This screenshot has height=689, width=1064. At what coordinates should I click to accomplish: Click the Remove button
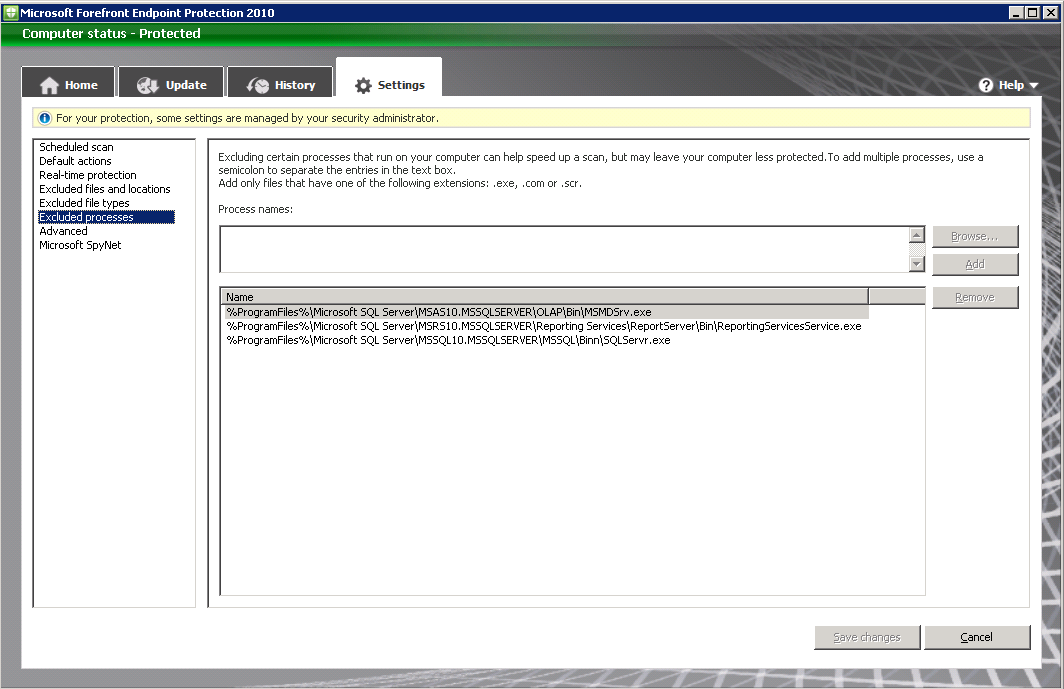tap(975, 297)
